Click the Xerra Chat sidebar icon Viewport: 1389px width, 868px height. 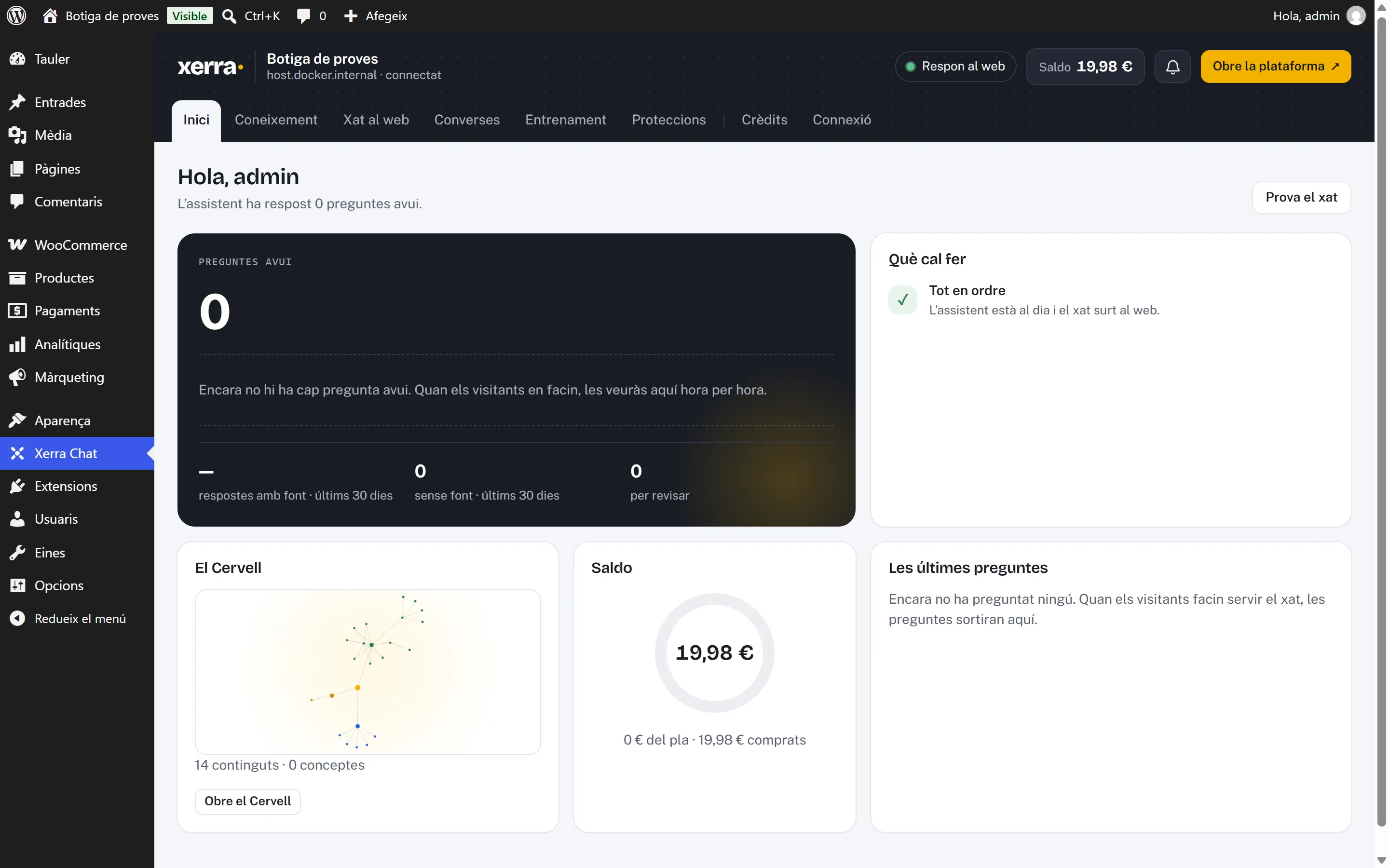click(17, 453)
